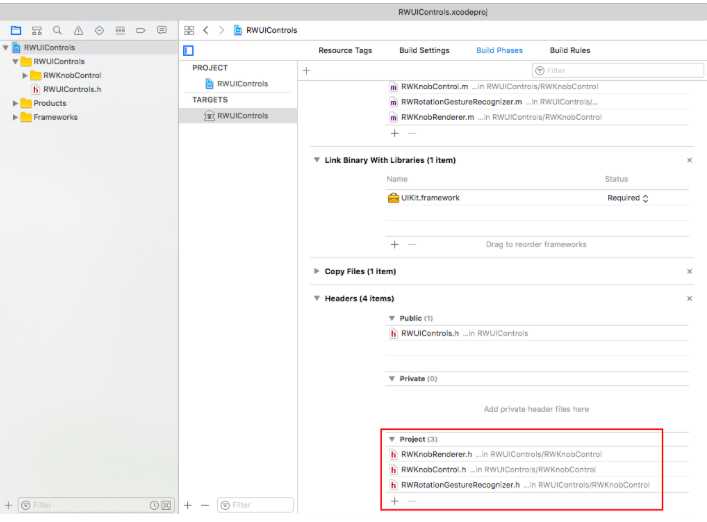The image size is (707, 522).
Task: Open the Symbol navigator icon
Action: (x=37, y=30)
